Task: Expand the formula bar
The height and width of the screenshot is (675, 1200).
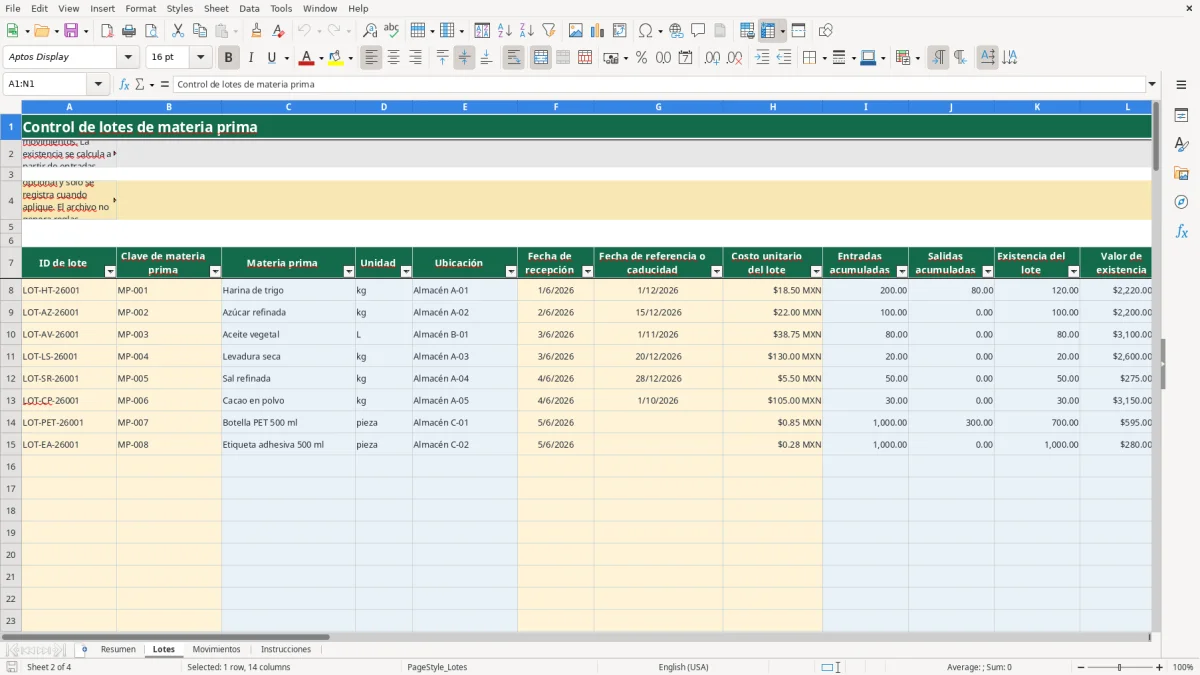Action: point(1152,84)
